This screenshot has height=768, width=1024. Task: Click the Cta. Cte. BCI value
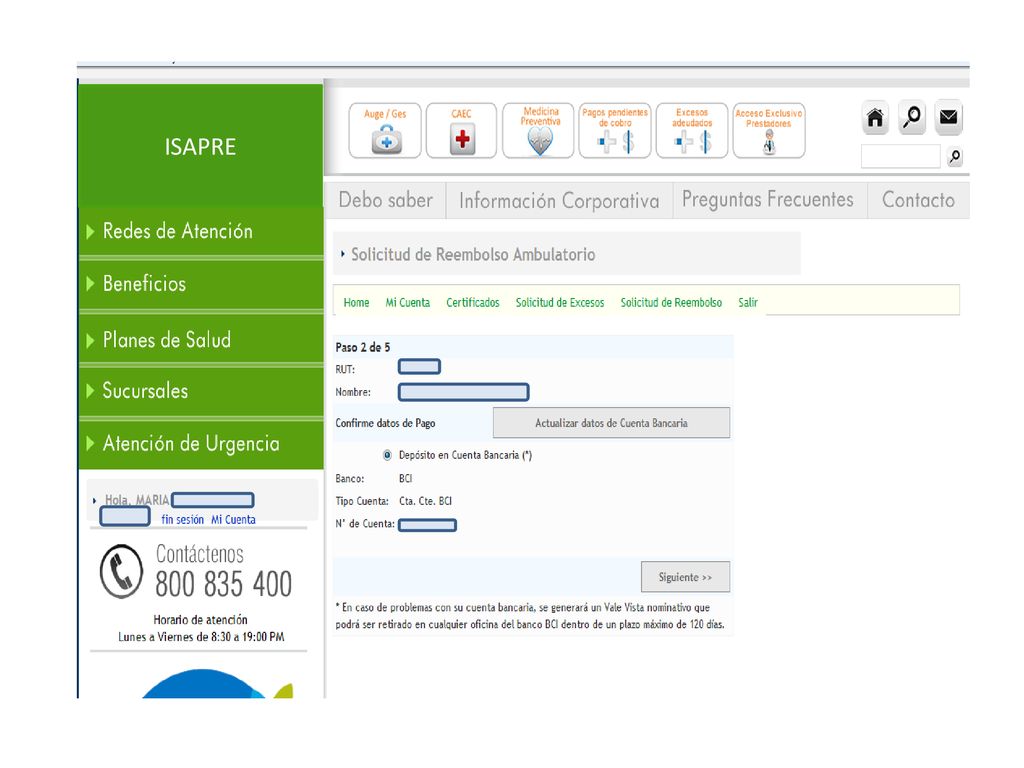point(425,501)
